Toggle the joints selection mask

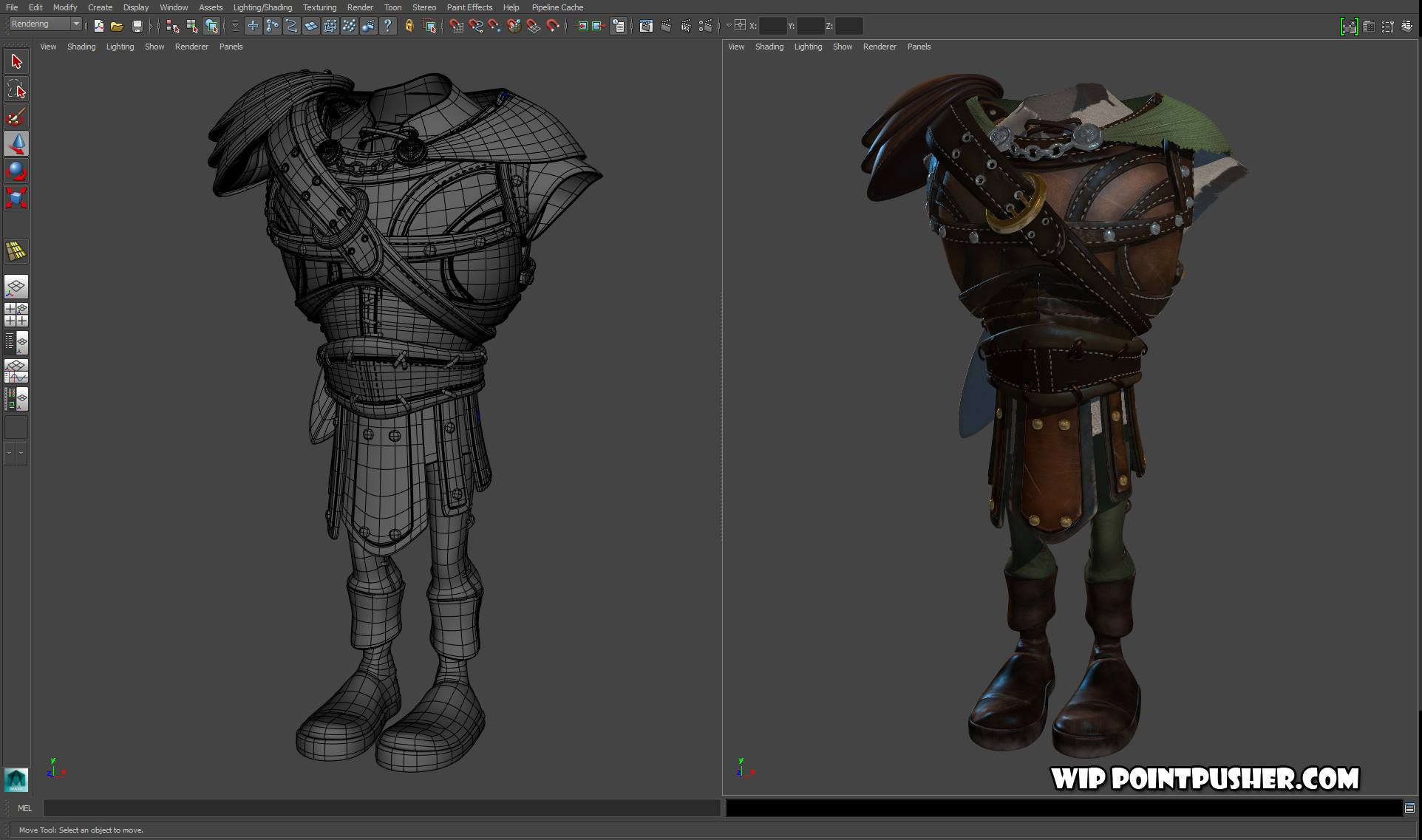273,26
